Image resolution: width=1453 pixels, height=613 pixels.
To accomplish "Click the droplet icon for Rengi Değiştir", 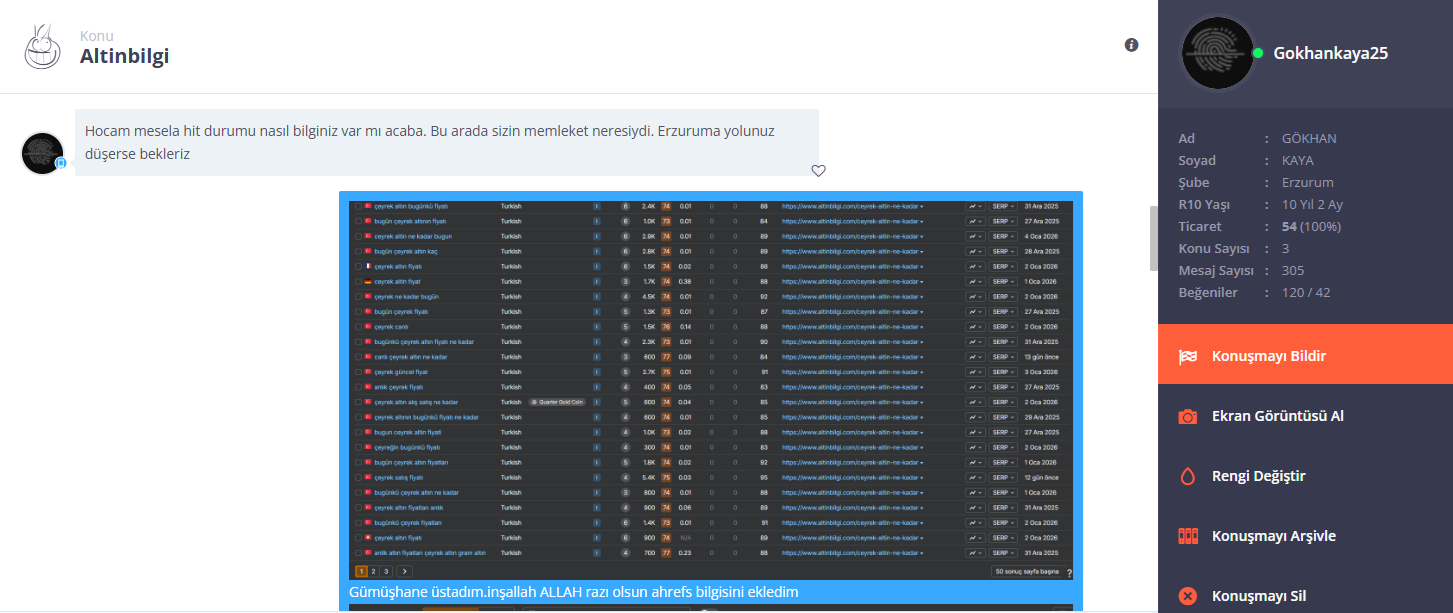I will tap(1187, 476).
